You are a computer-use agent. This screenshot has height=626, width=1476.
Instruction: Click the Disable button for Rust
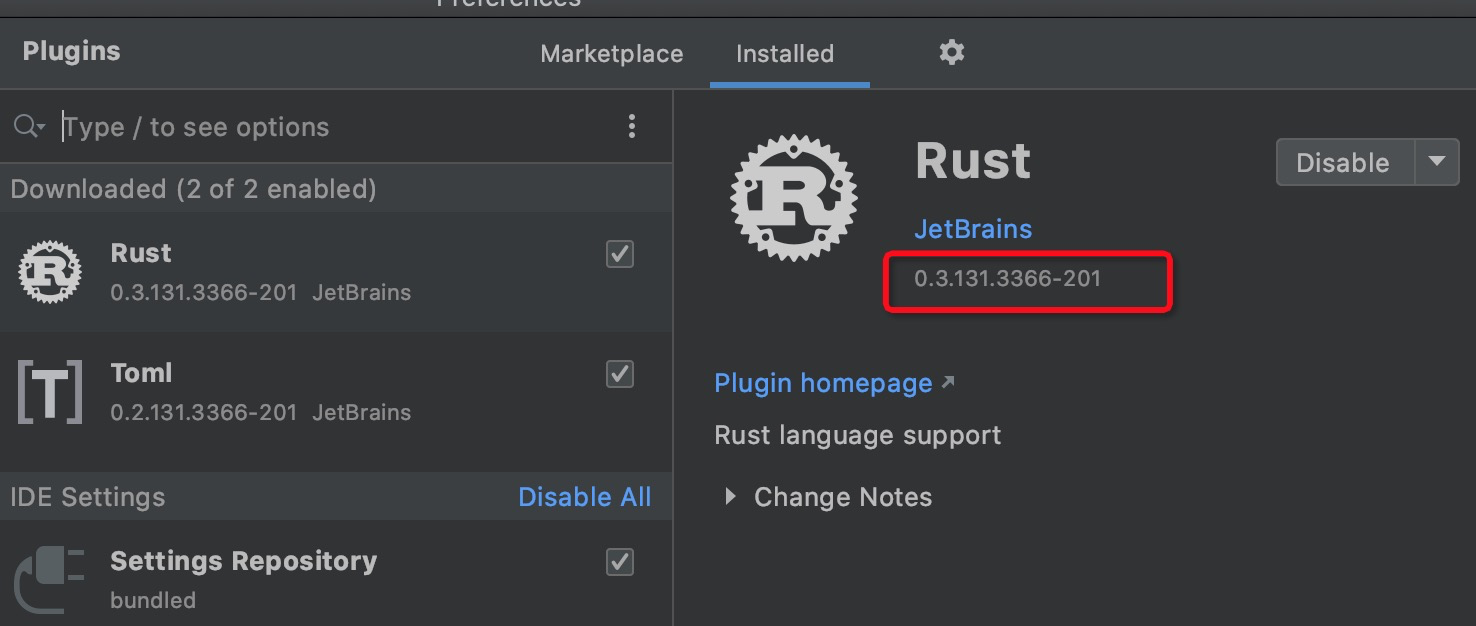point(1344,162)
